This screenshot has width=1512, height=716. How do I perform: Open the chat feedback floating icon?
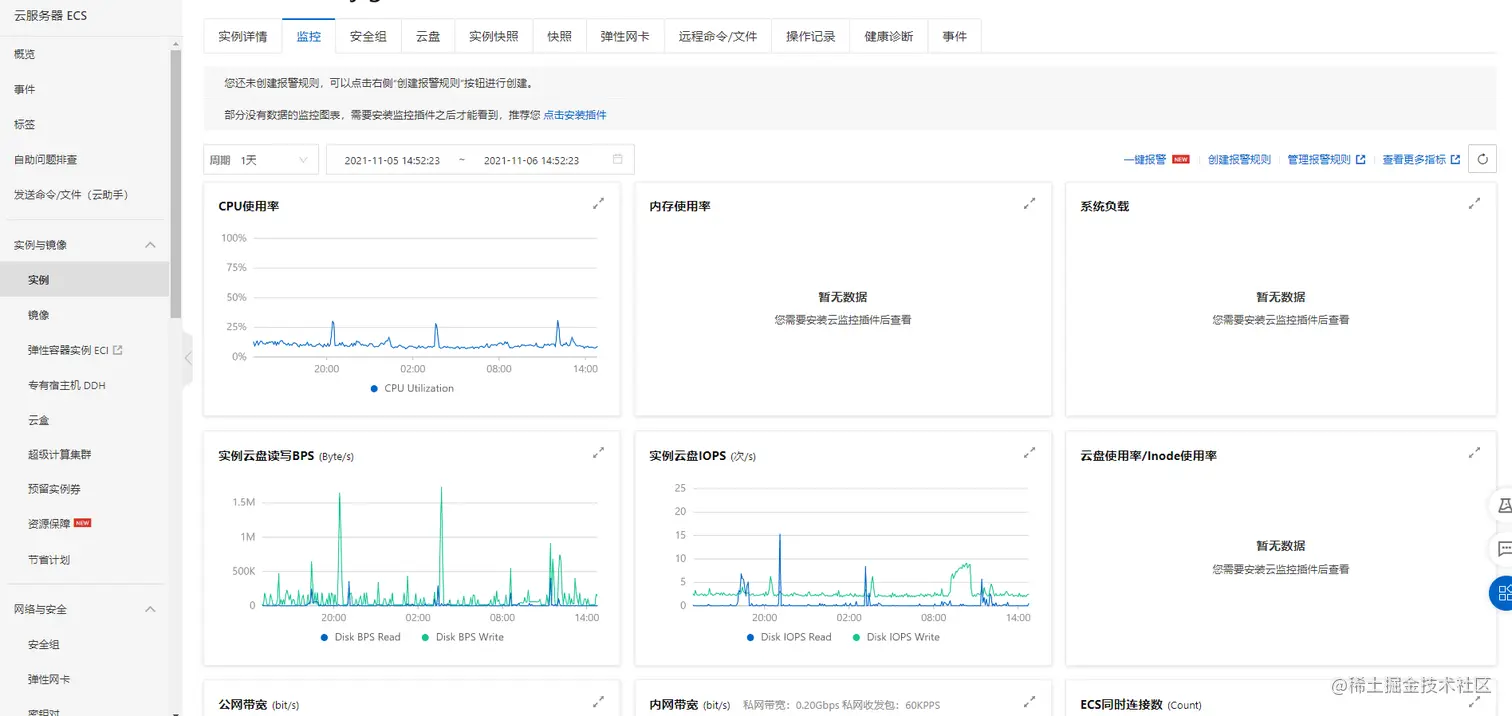[x=1503, y=549]
